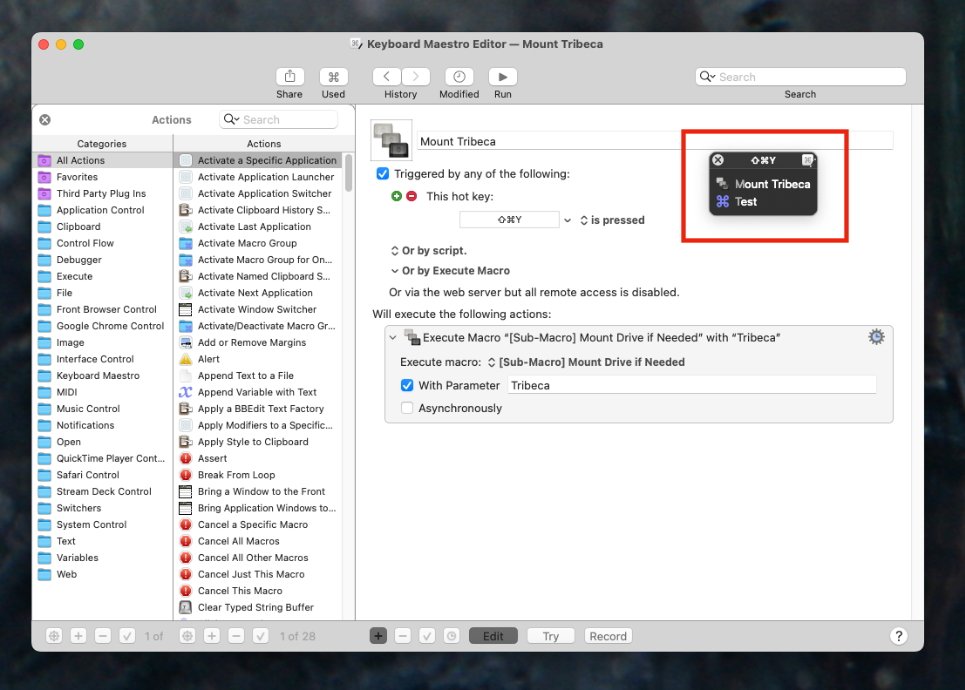The height and width of the screenshot is (690, 965).
Task: Click the palette top-right corner icon
Action: (x=808, y=160)
